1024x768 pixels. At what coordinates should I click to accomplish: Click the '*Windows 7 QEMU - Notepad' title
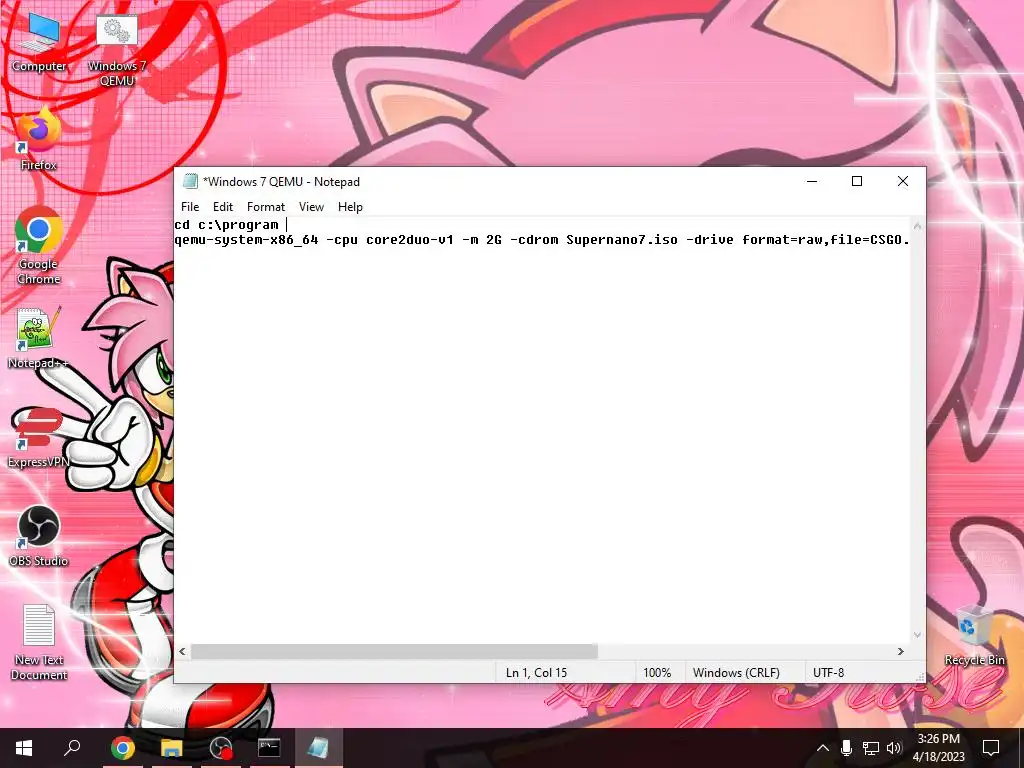click(x=281, y=182)
